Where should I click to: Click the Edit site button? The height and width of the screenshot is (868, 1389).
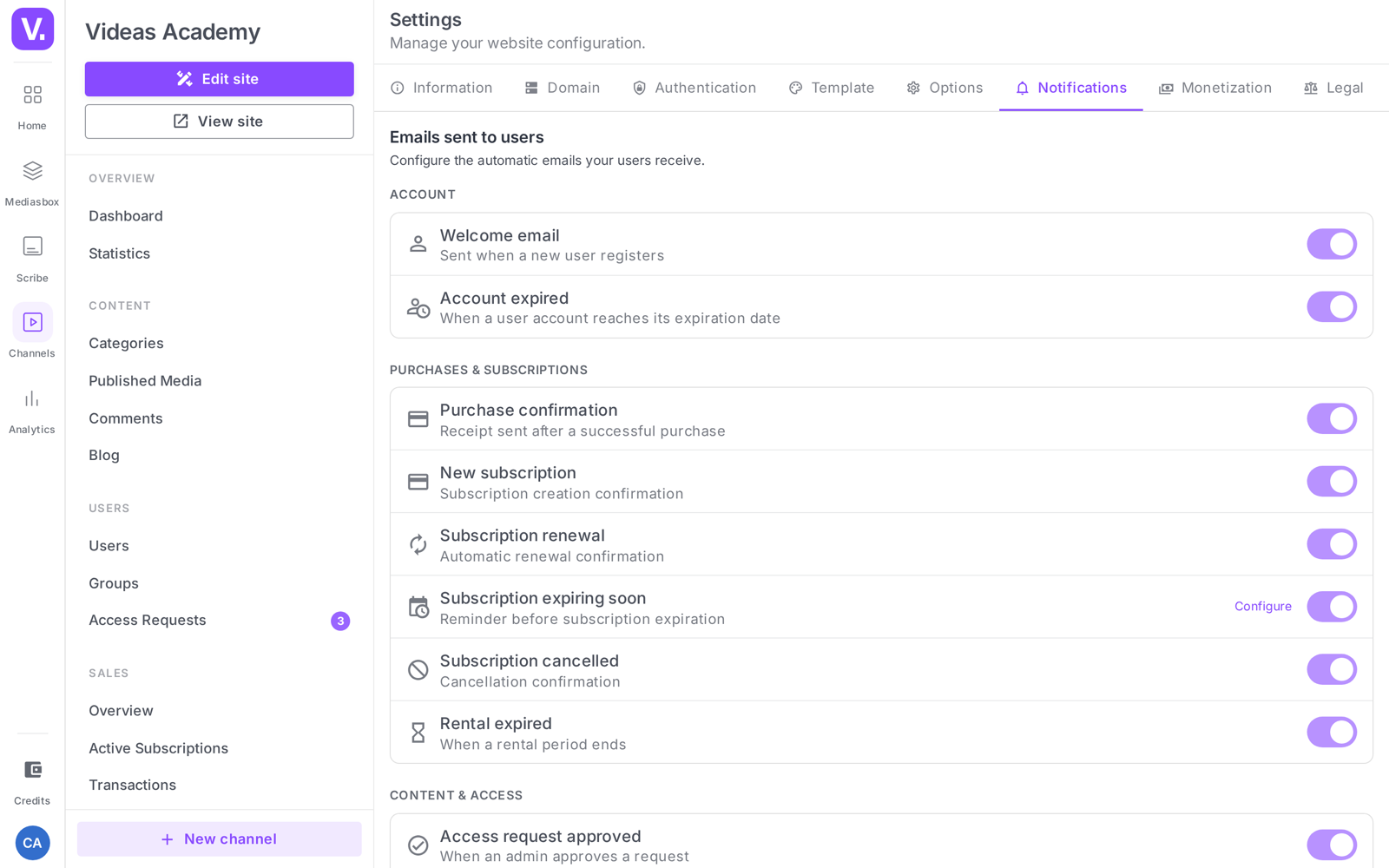[219, 79]
